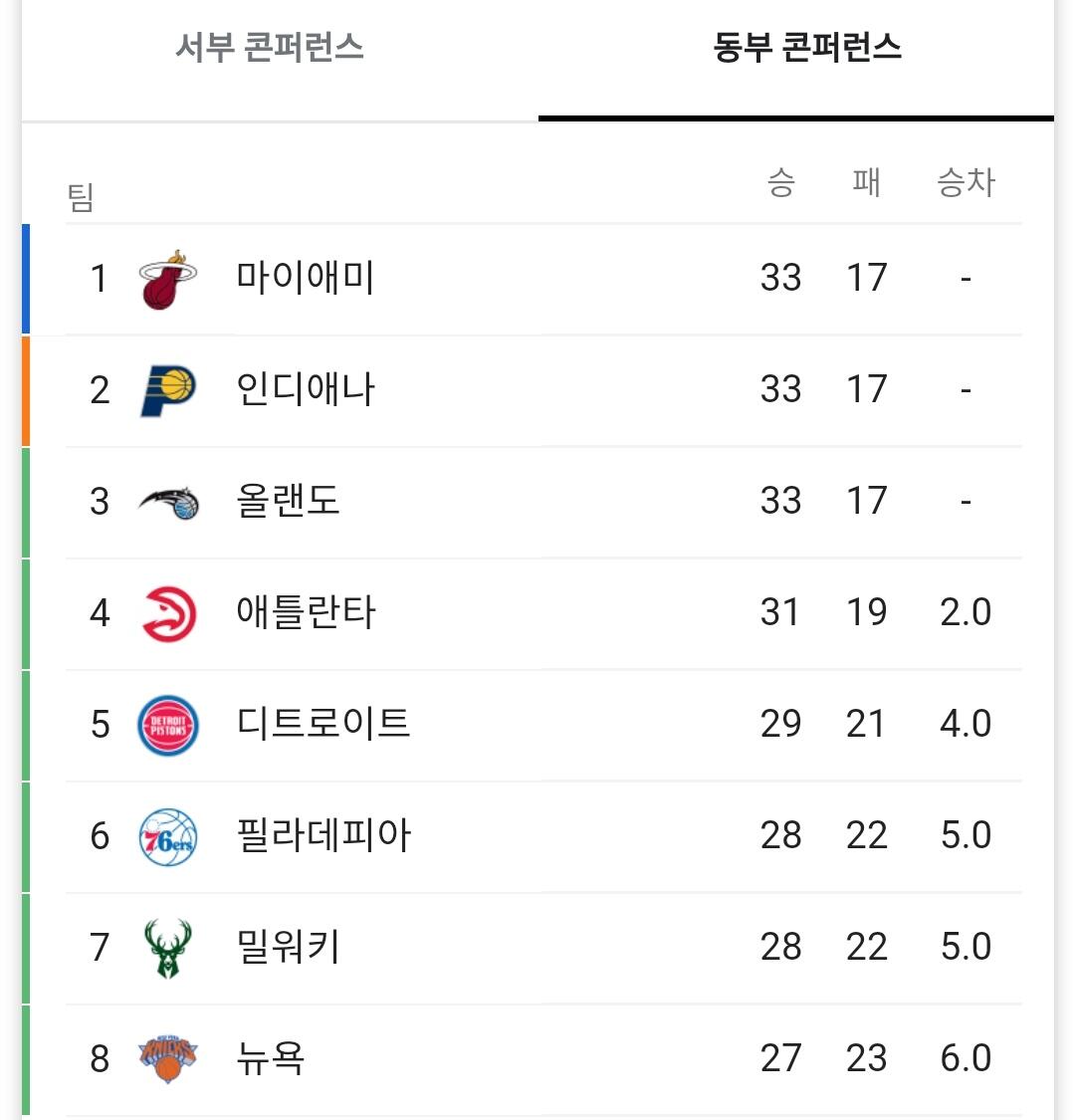The width and height of the screenshot is (1075, 1120).
Task: Click the Atlanta Hawks team logo
Action: [x=168, y=612]
